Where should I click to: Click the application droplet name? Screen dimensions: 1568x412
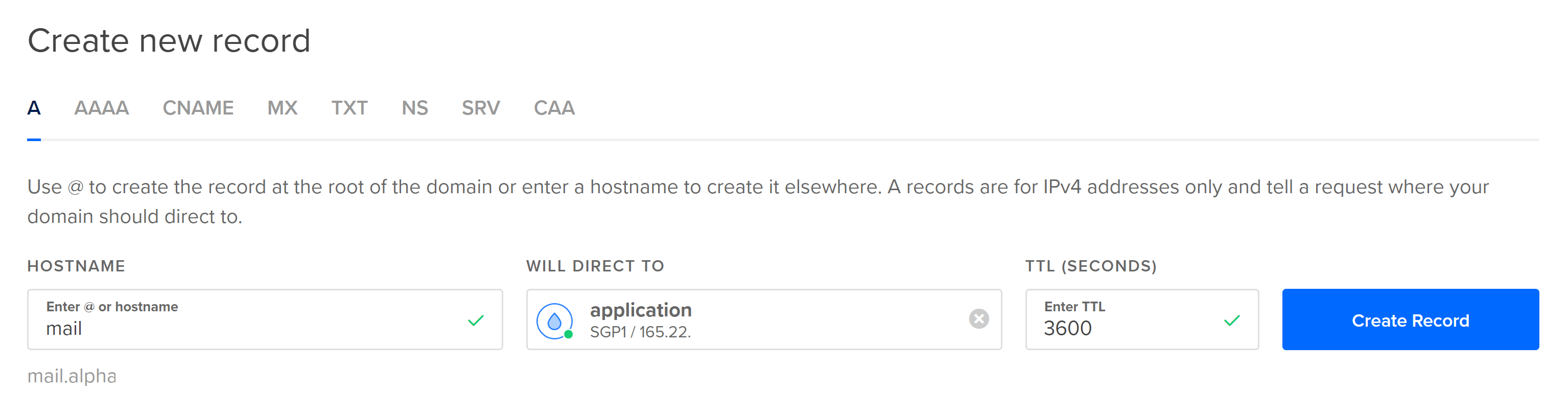coord(641,310)
